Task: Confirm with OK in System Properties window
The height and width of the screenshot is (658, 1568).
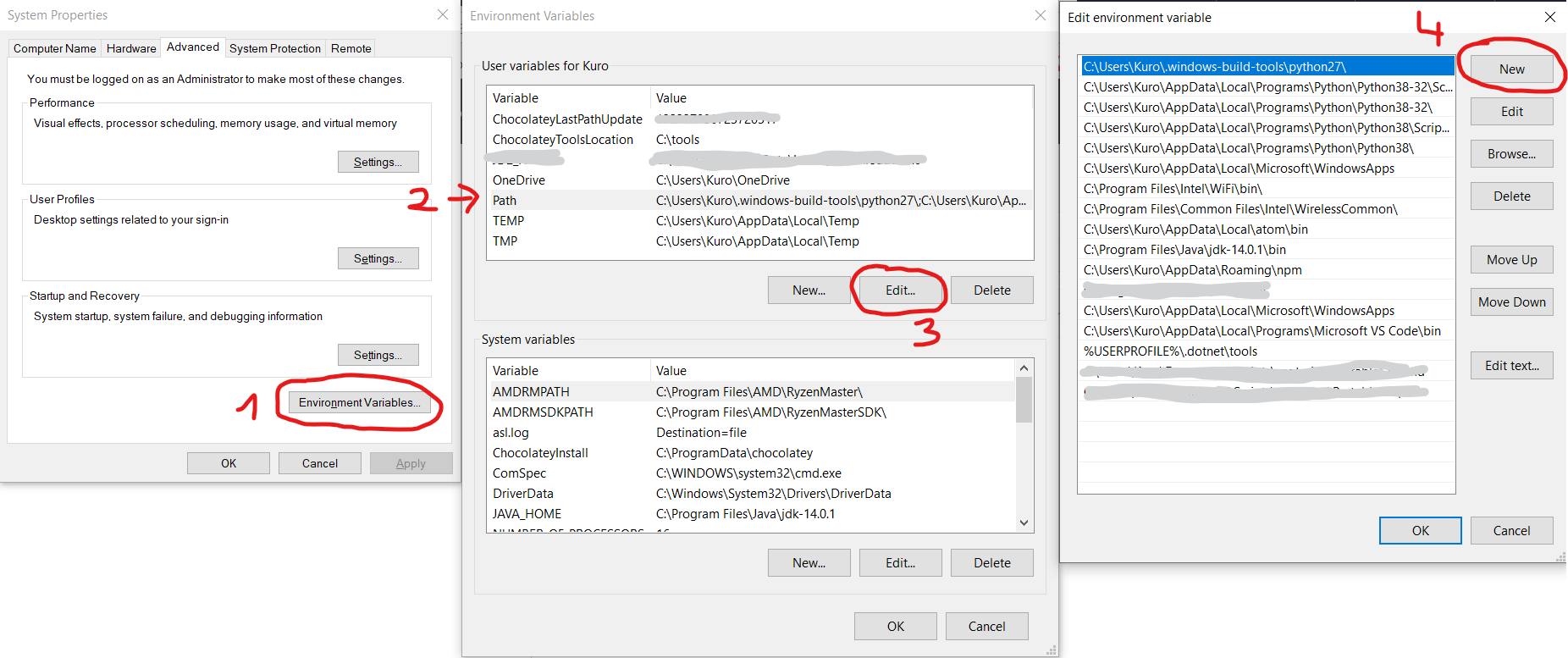Action: [x=229, y=463]
